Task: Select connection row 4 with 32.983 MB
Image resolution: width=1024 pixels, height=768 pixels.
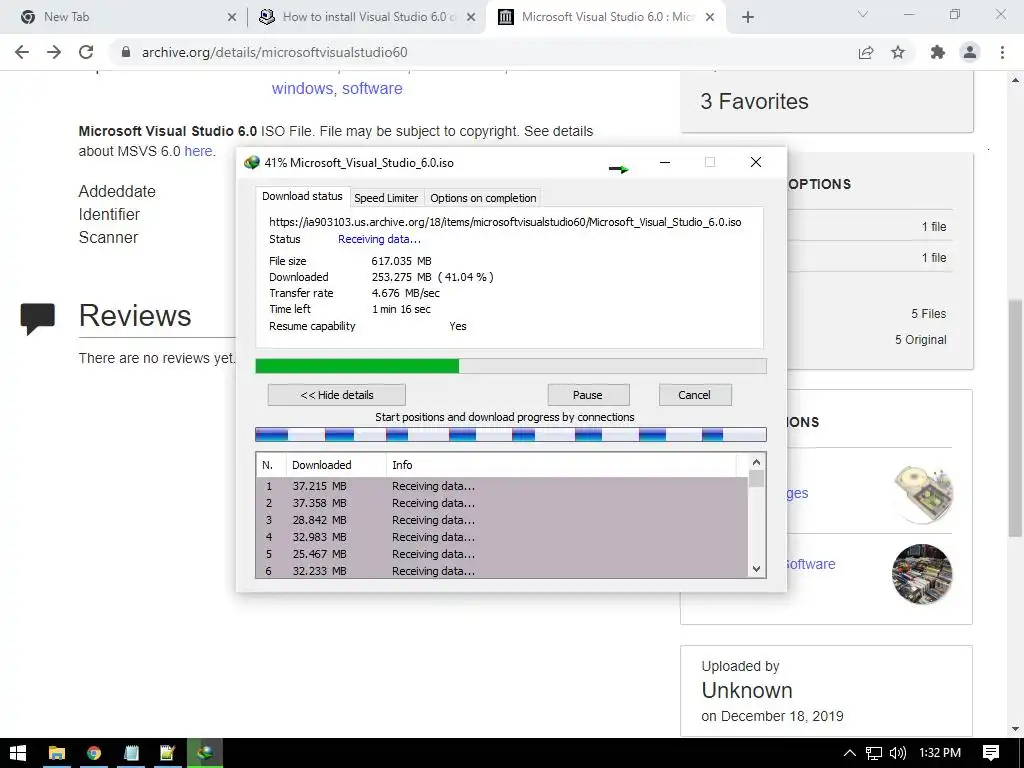Action: click(502, 537)
